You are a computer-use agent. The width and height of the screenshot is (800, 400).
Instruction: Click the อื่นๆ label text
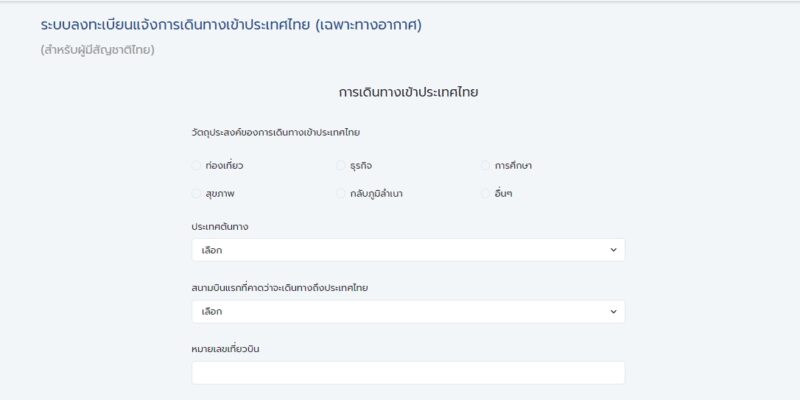(503, 193)
